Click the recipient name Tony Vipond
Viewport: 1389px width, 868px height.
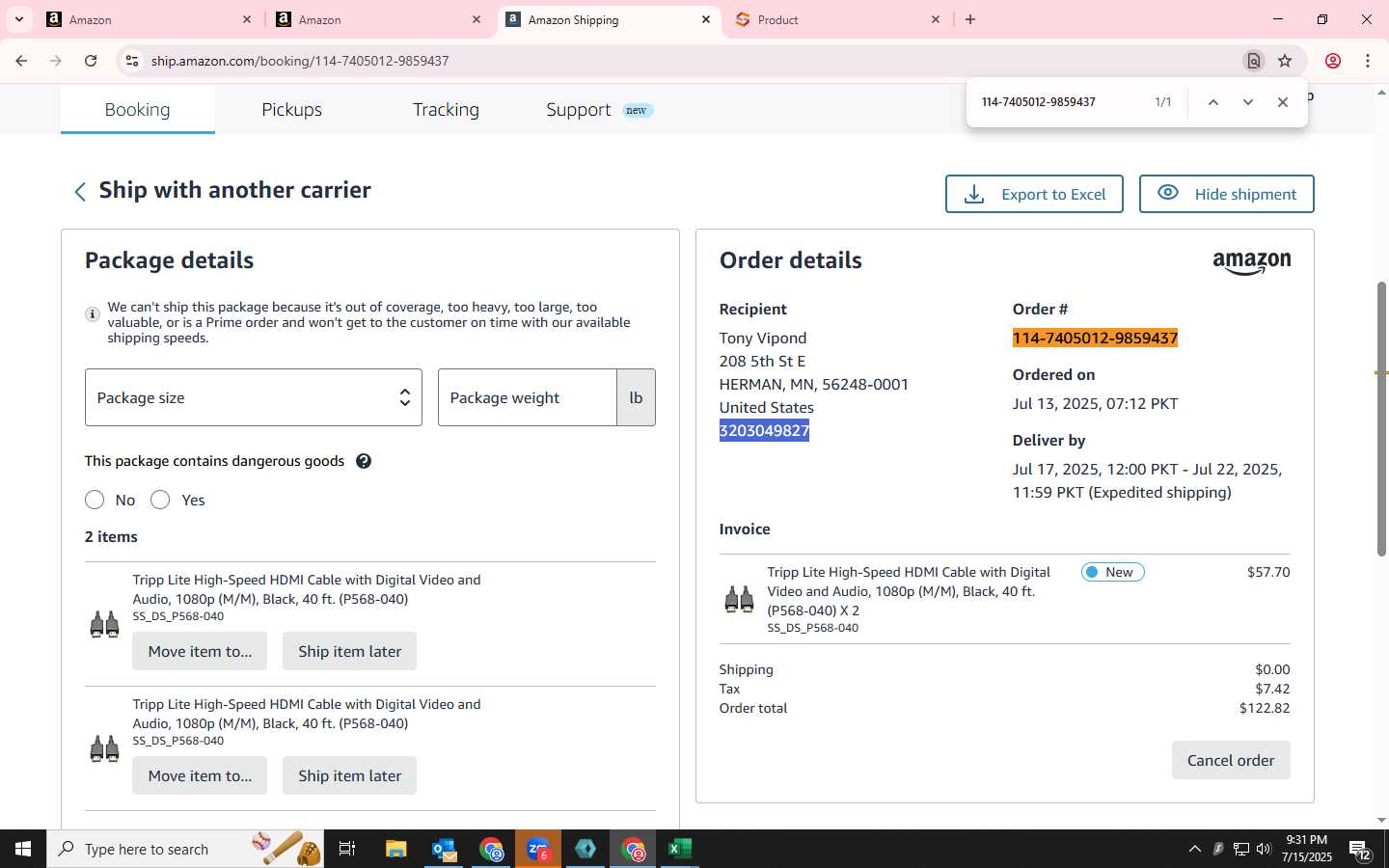pos(763,338)
